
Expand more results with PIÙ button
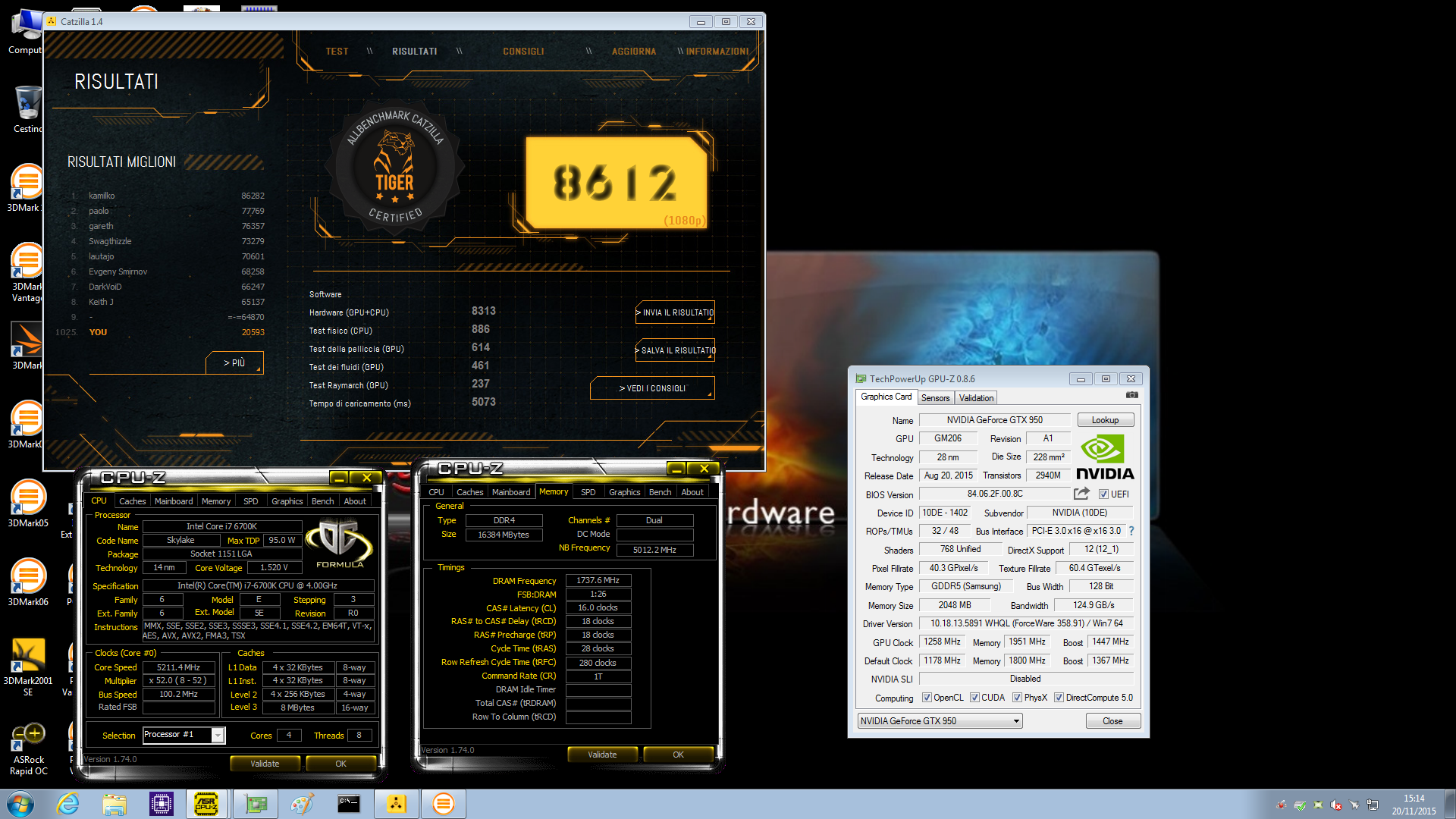tap(234, 362)
